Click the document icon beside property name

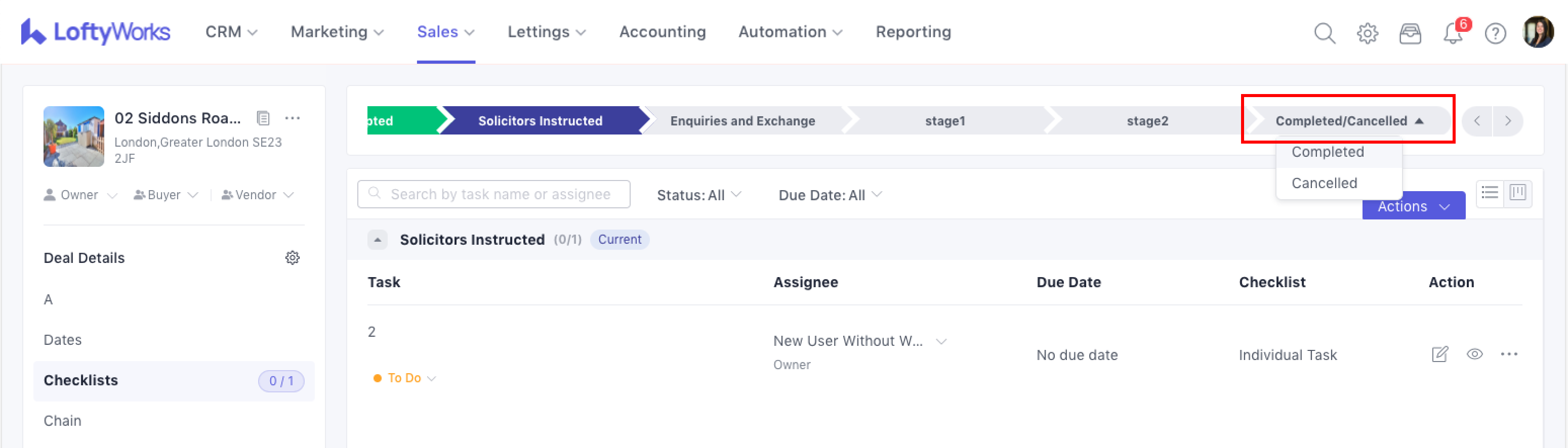click(x=263, y=118)
